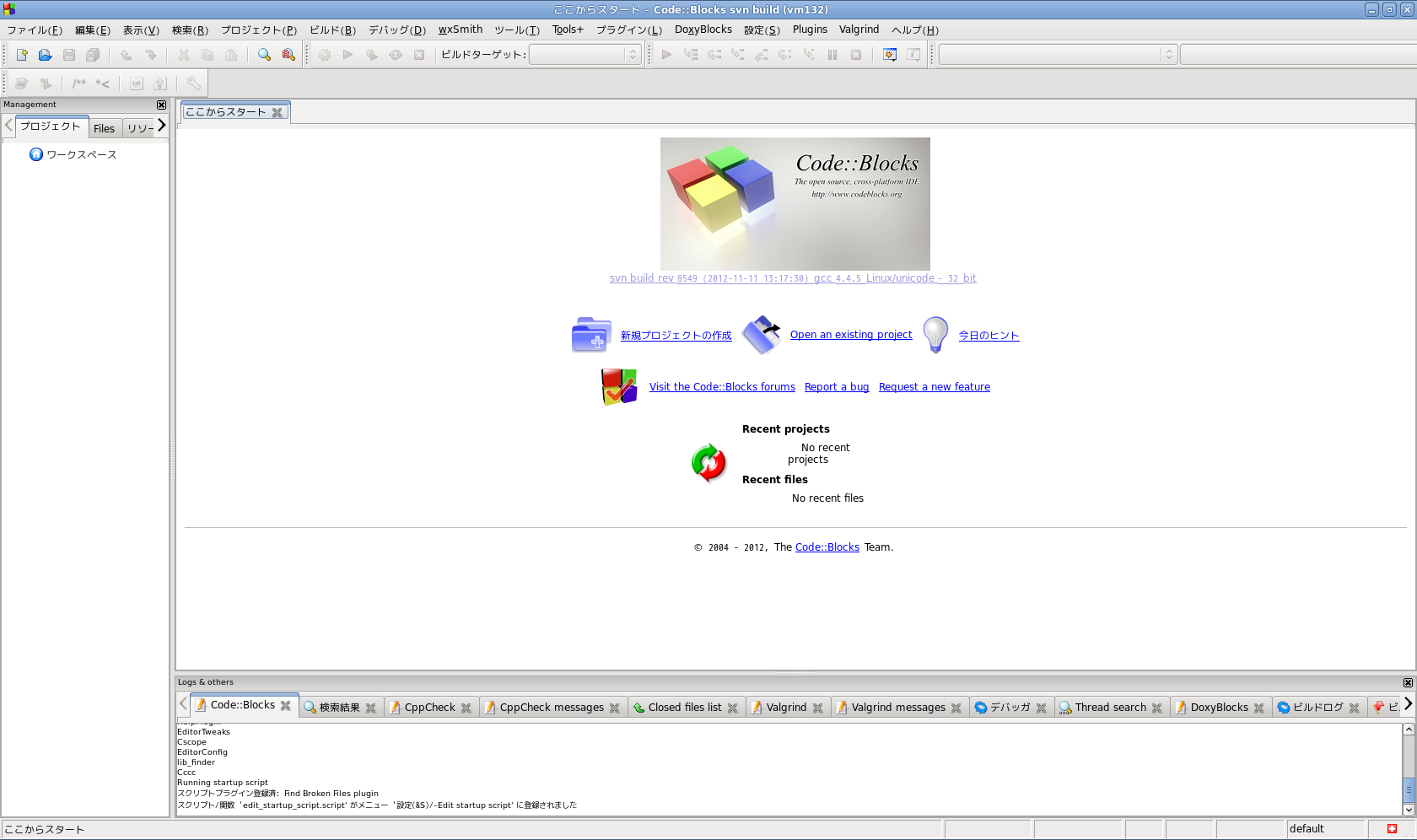Viewport: 1417px width, 840px height.
Task: Click Open an existing project link
Action: (851, 335)
